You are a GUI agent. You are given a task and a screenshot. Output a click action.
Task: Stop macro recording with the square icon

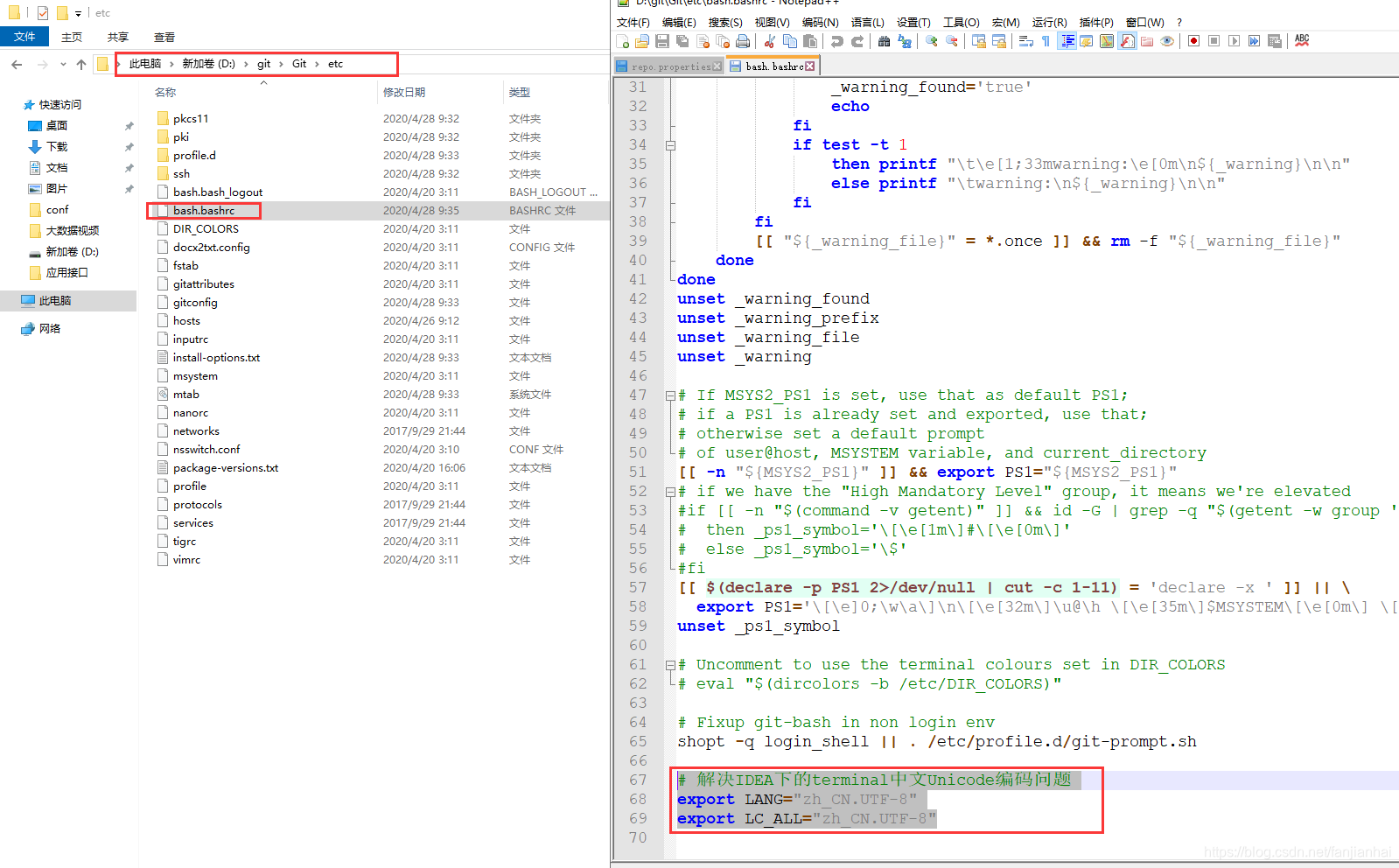click(x=1214, y=41)
